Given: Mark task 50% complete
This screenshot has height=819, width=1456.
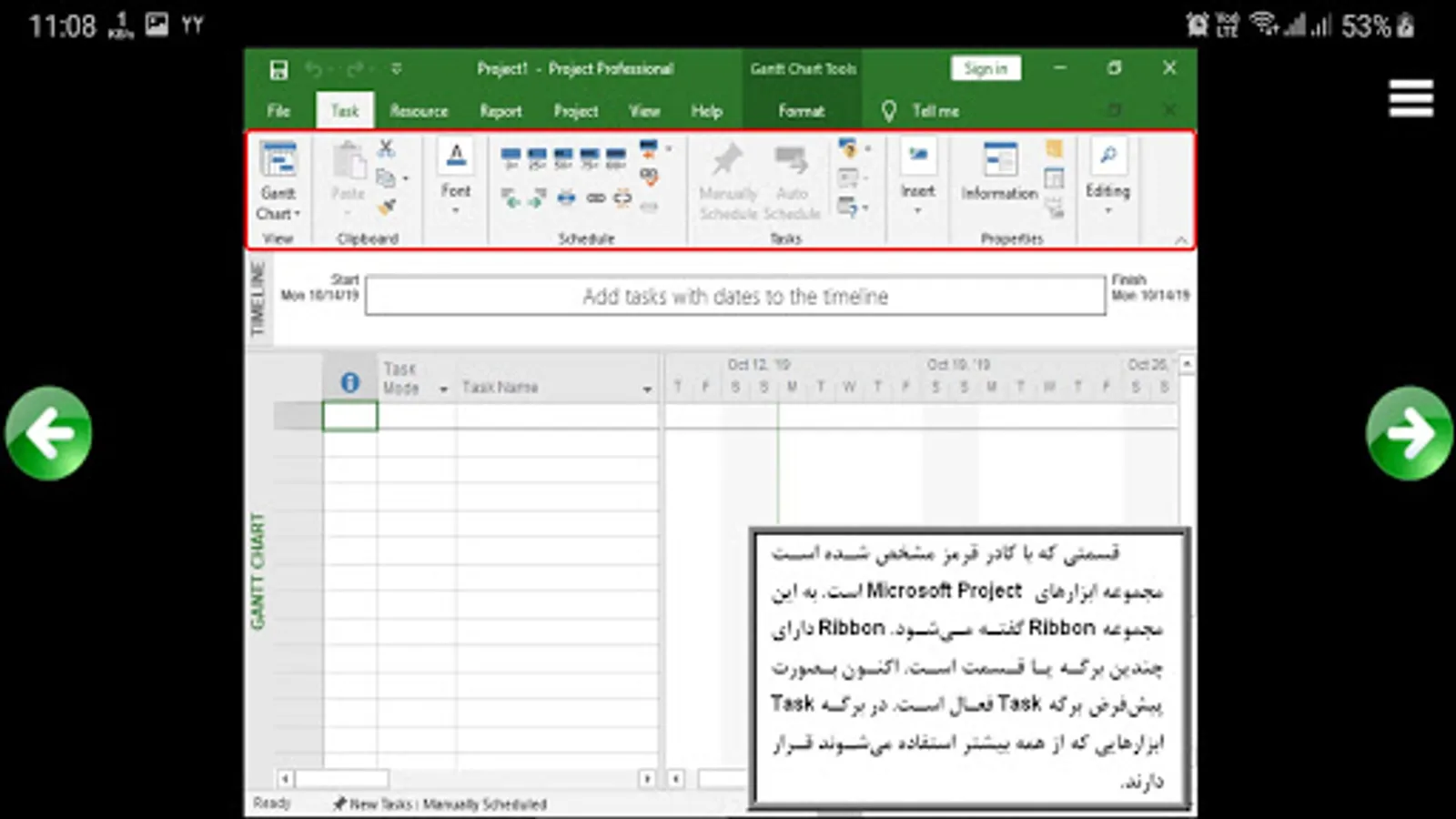Looking at the screenshot, I should [x=563, y=158].
